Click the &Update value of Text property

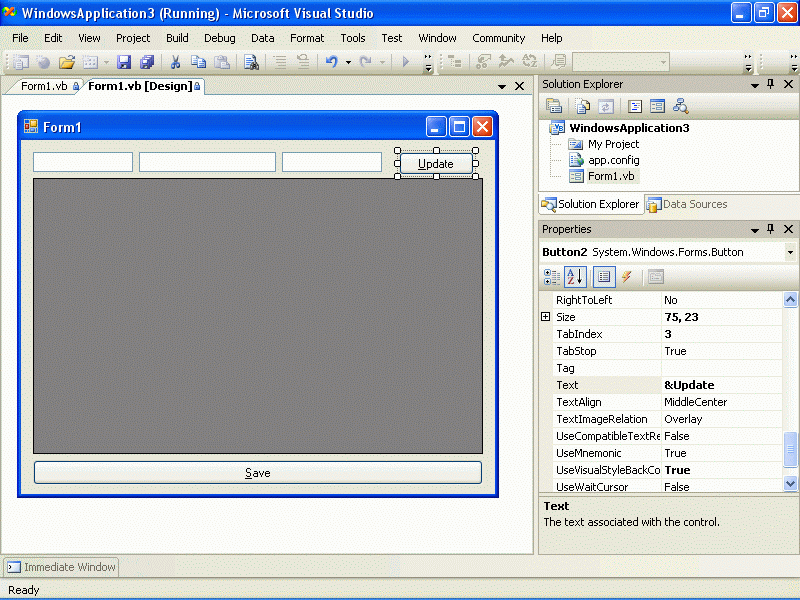(689, 385)
